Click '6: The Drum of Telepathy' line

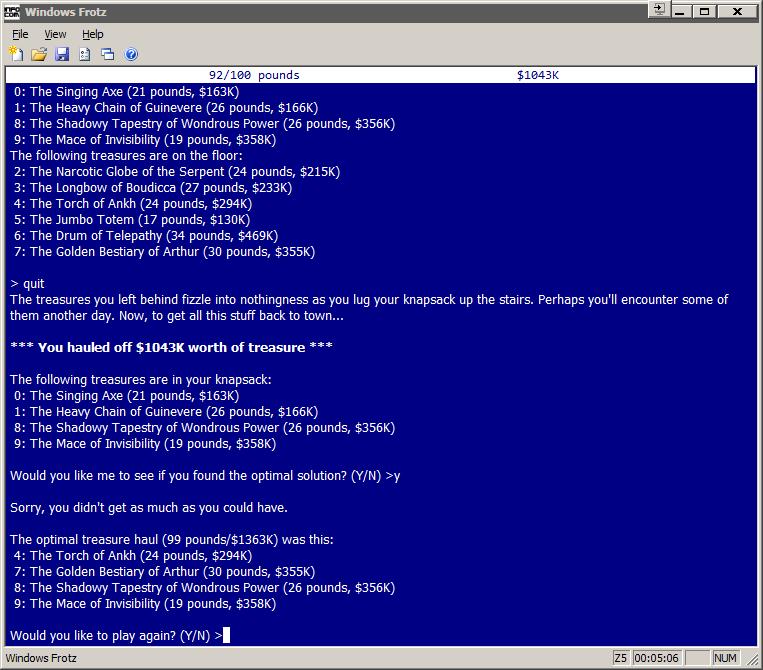[146, 236]
